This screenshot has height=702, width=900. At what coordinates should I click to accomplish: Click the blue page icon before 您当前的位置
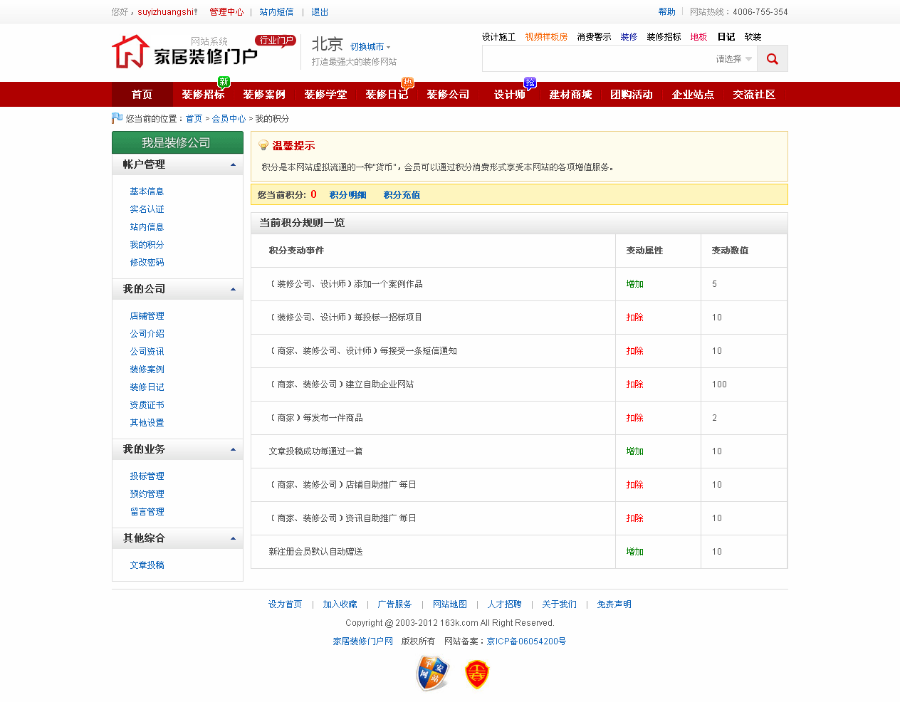119,118
